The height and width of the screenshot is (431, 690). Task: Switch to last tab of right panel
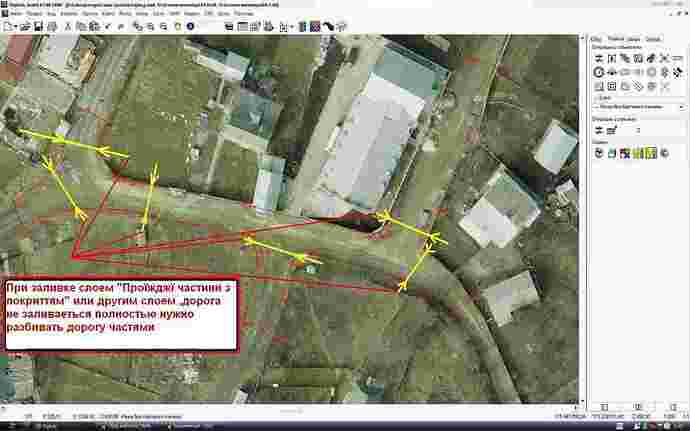click(653, 39)
